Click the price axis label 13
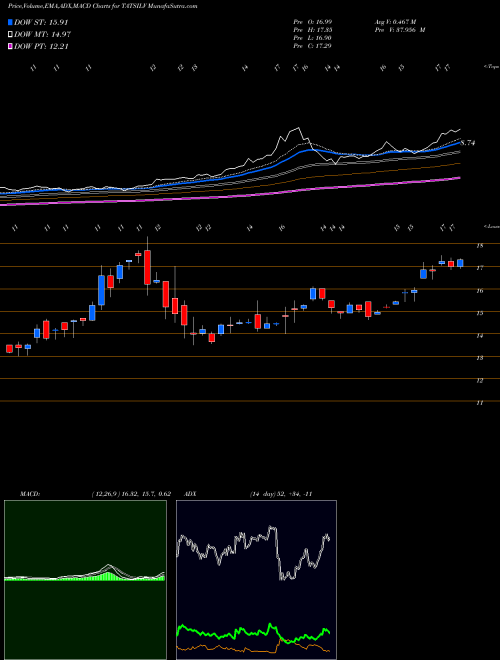The height and width of the screenshot is (660, 500). 479,358
